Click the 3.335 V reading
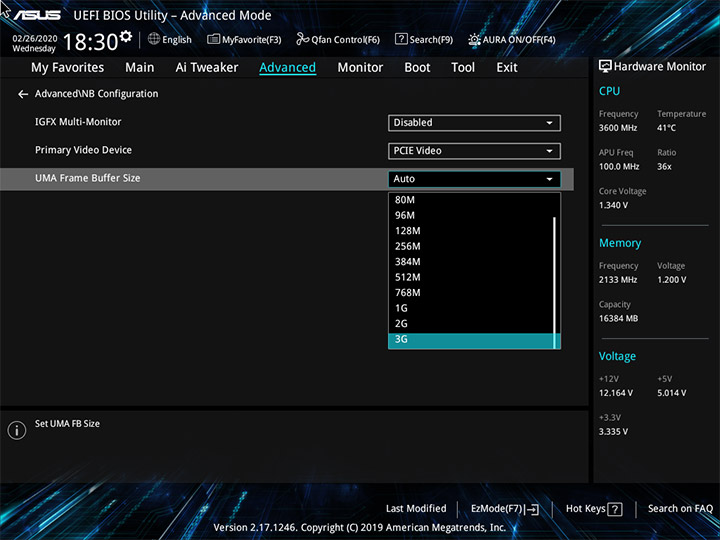Viewport: 720px width, 540px height. pos(613,432)
